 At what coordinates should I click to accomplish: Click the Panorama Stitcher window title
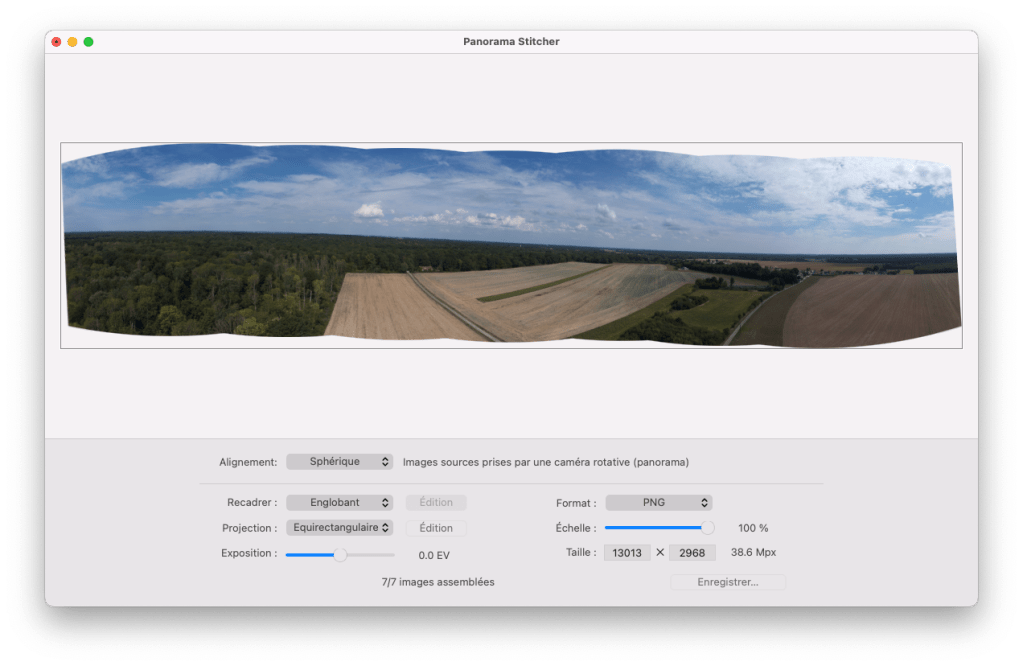click(511, 42)
